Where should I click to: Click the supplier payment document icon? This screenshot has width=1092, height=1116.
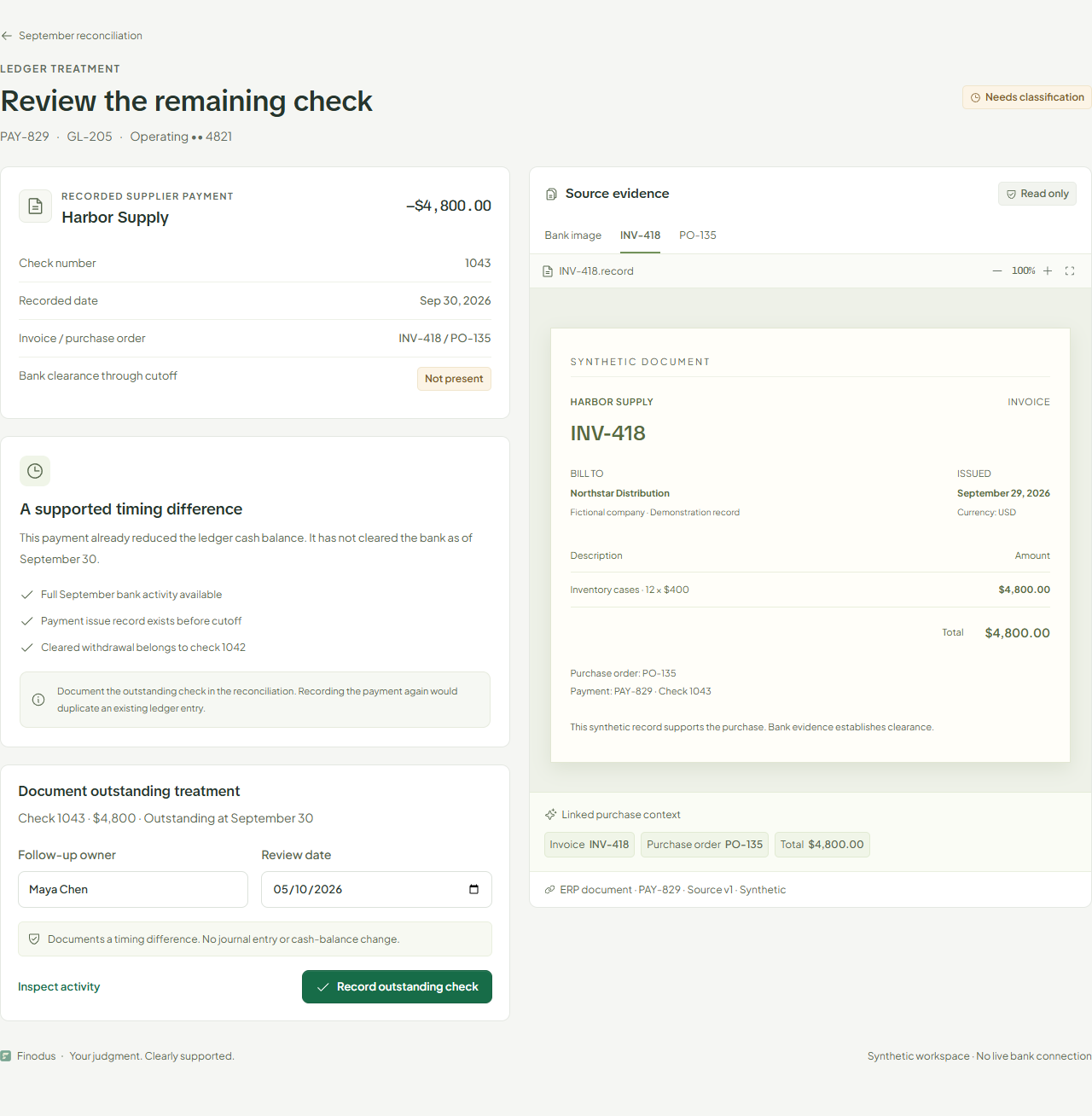tap(35, 206)
